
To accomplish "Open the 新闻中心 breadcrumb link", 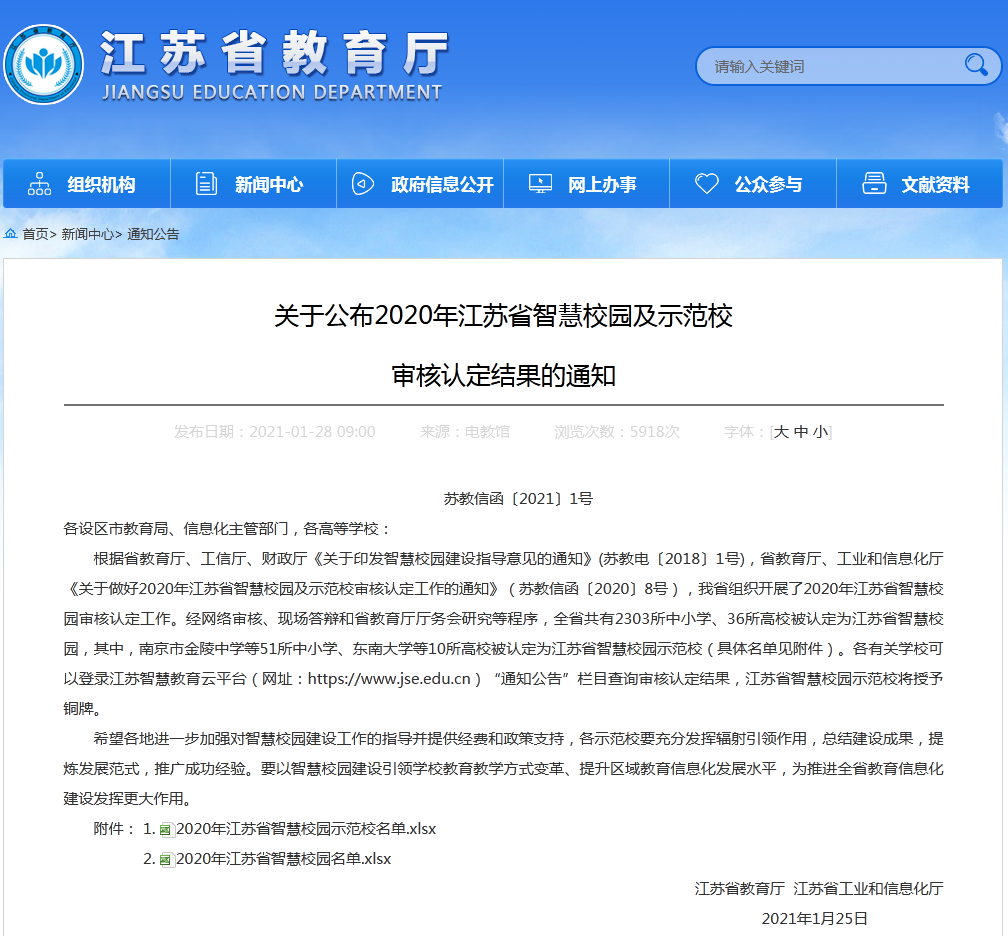I will [x=87, y=234].
